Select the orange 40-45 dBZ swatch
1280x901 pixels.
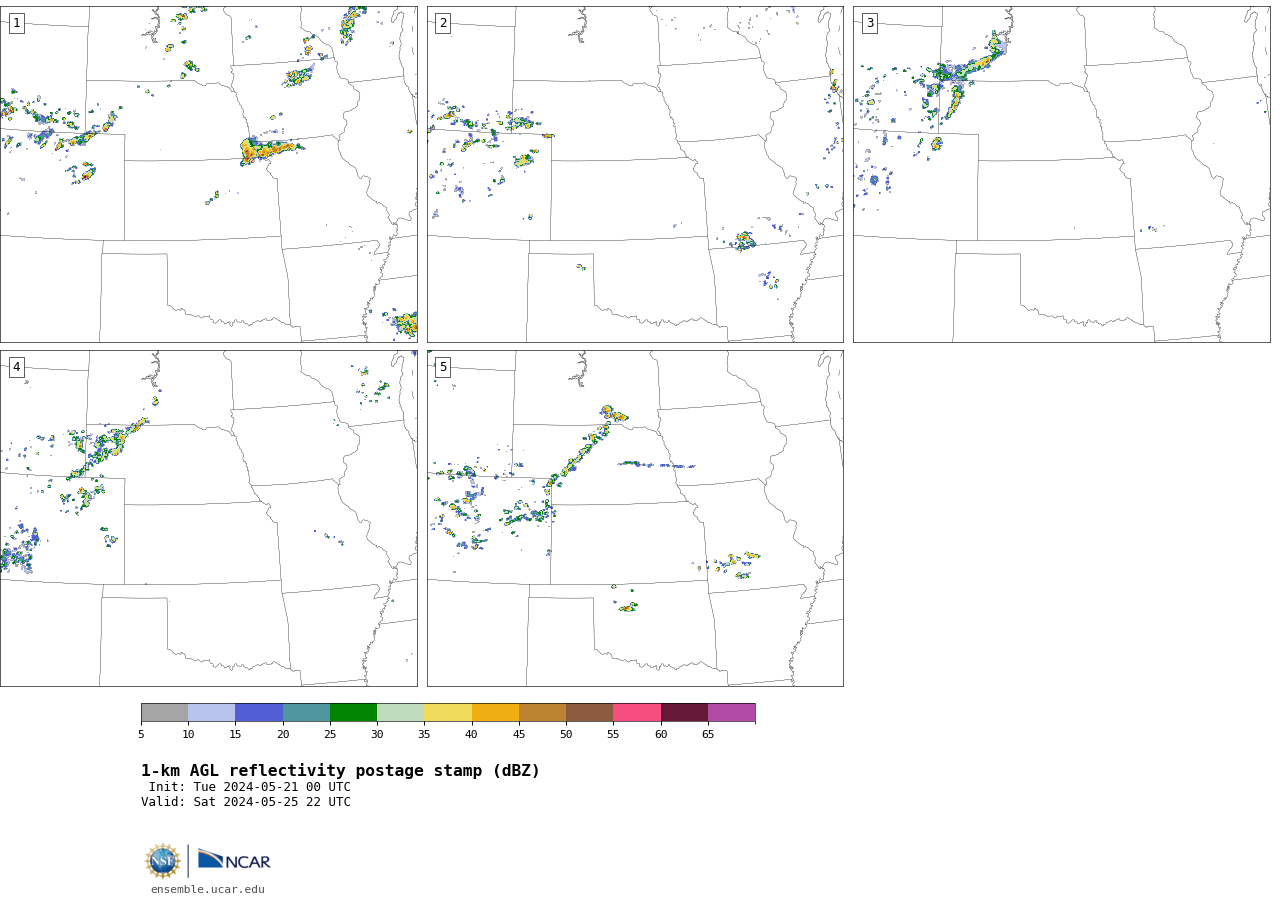[x=495, y=713]
